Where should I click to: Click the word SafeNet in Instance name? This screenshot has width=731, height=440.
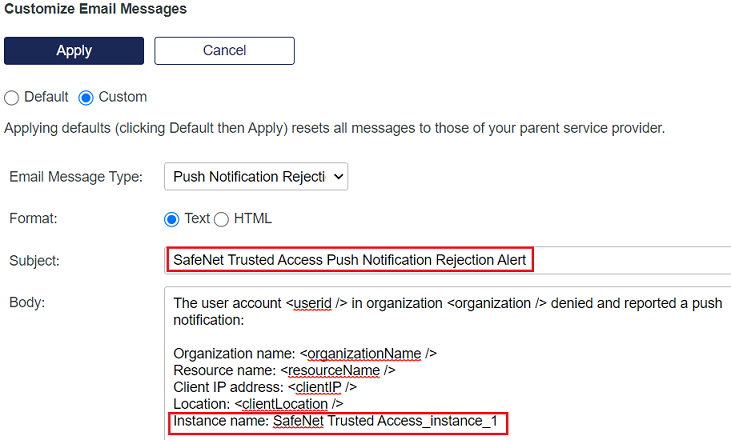[299, 421]
